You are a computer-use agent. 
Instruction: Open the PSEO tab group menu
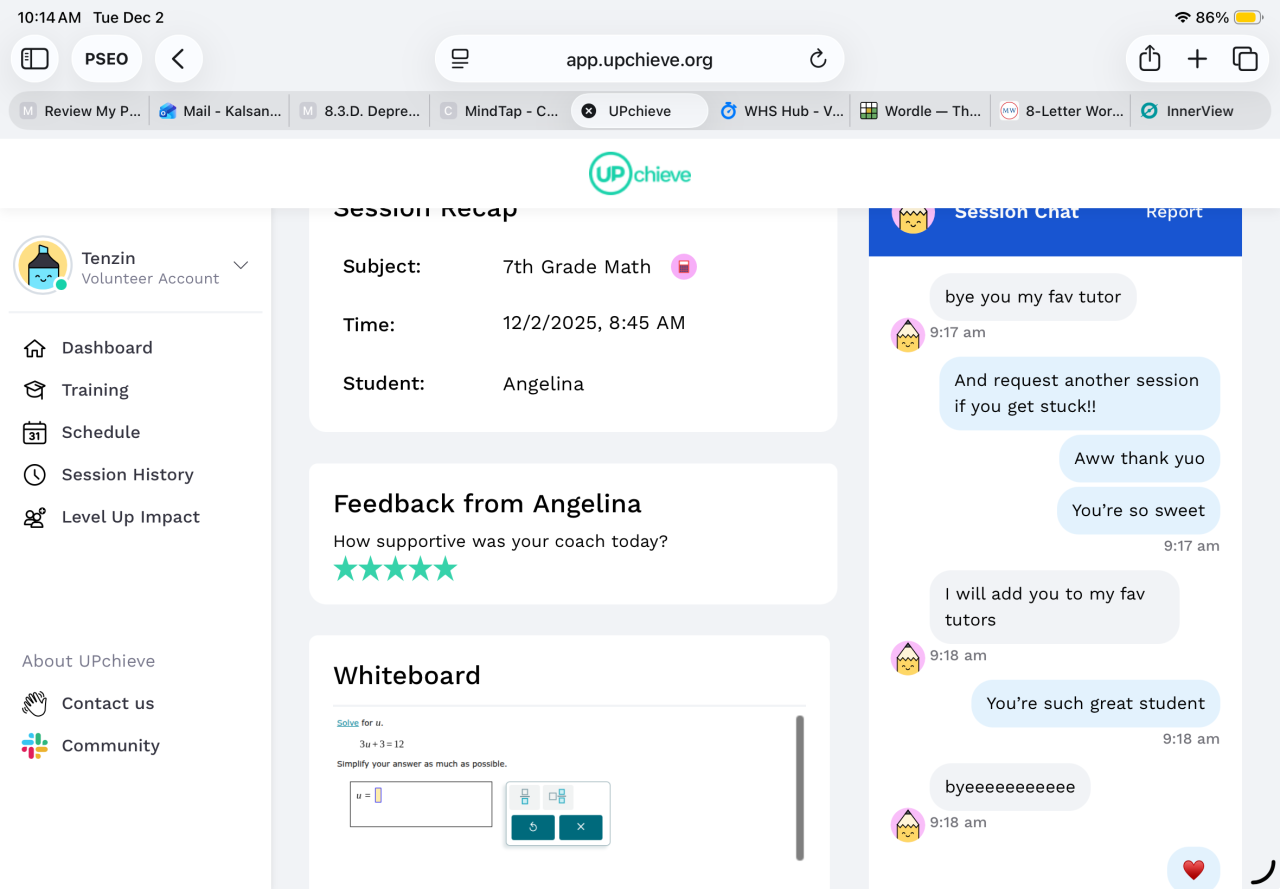[107, 59]
